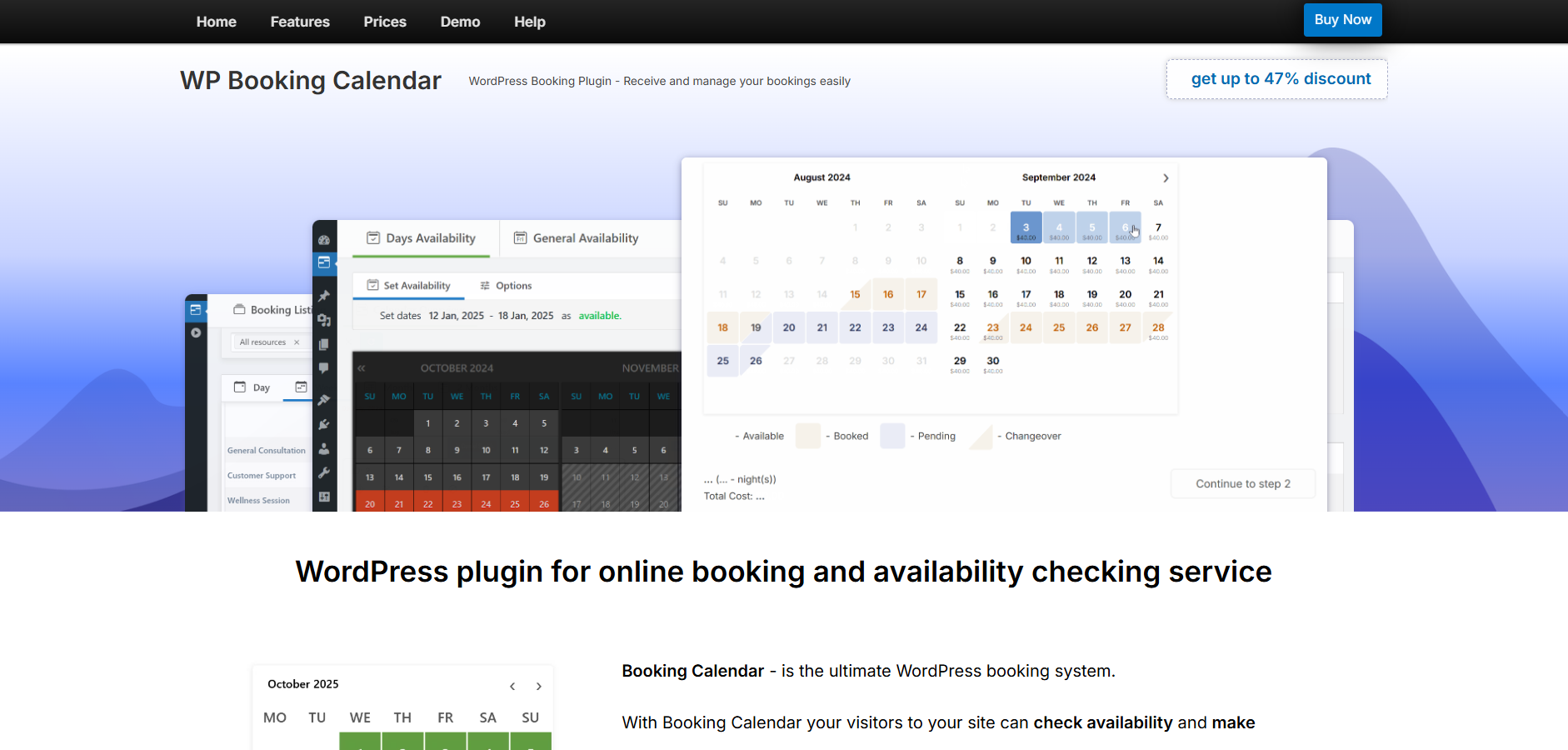Click red October 22 cell in dark calendar

pyautogui.click(x=428, y=503)
